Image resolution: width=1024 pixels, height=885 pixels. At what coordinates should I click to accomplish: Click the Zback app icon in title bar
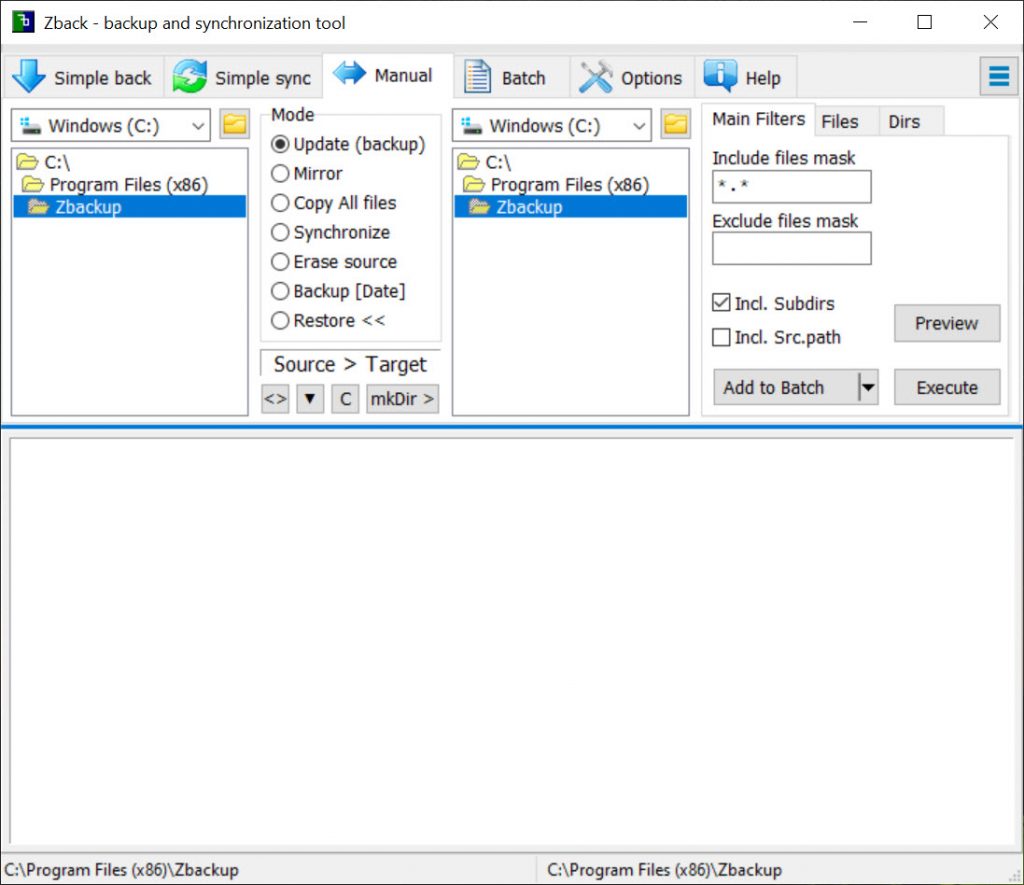click(24, 22)
